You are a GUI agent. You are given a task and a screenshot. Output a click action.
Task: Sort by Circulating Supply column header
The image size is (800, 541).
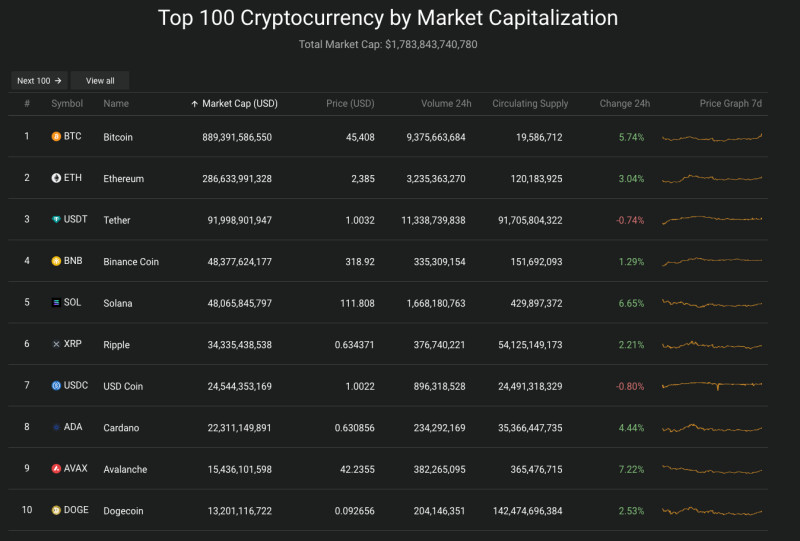coord(530,104)
